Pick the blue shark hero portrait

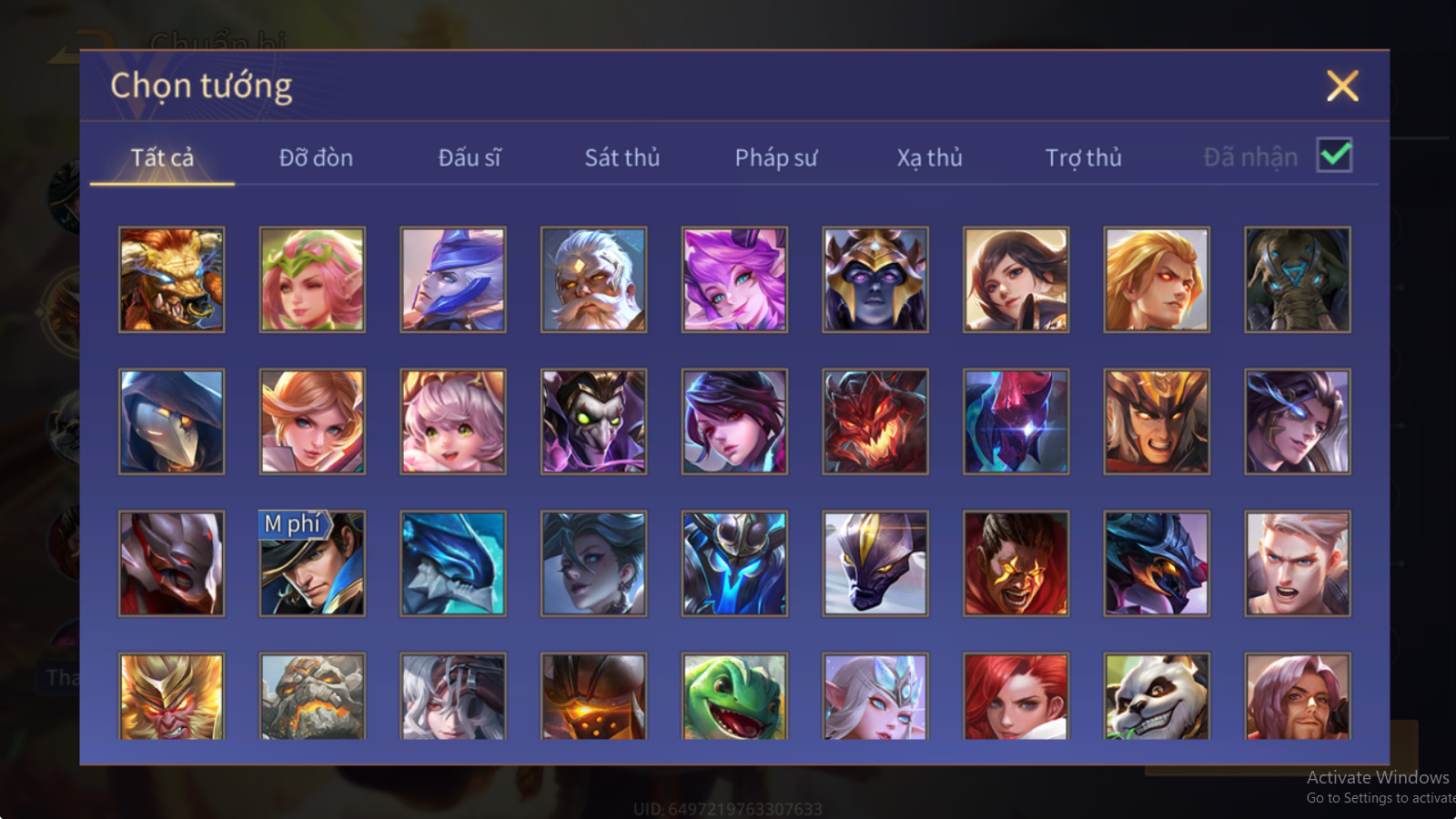coord(453,563)
